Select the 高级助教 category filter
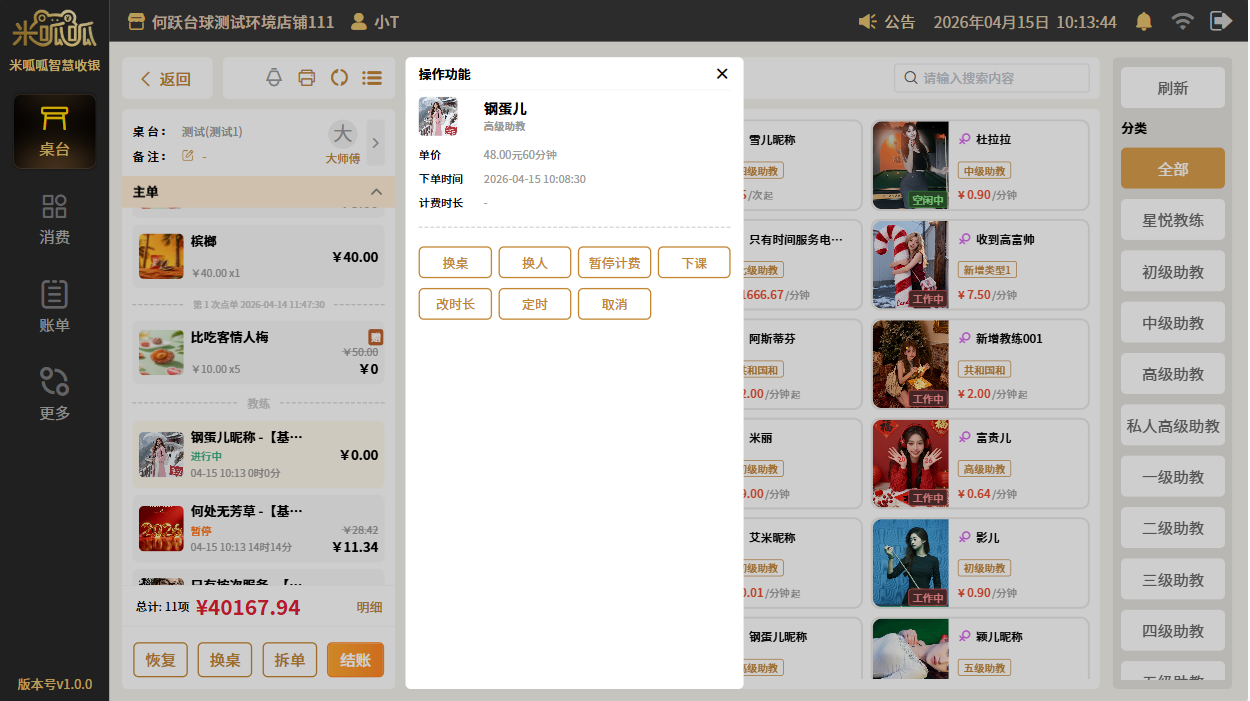 coord(1172,374)
